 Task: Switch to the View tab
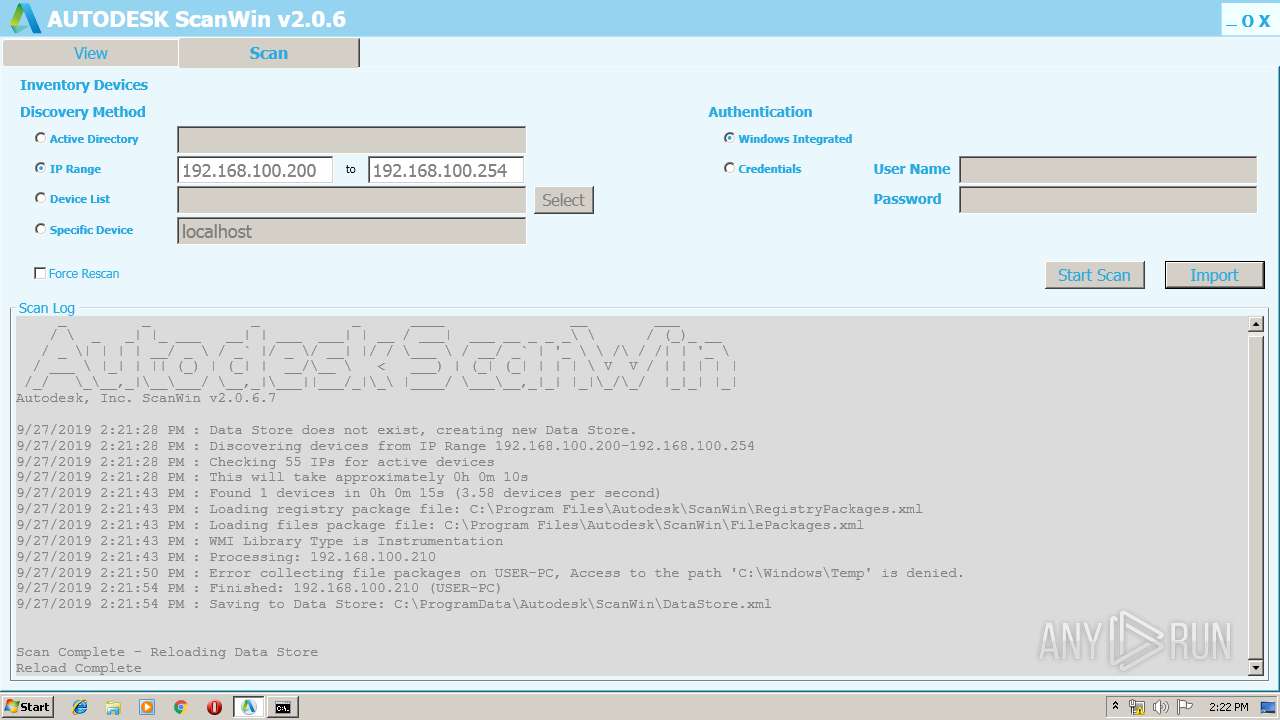click(x=91, y=53)
